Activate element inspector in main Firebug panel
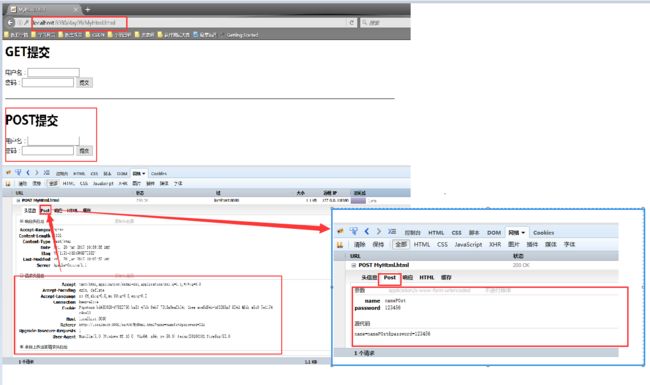Screen dimensions: 650x385 (18, 172)
